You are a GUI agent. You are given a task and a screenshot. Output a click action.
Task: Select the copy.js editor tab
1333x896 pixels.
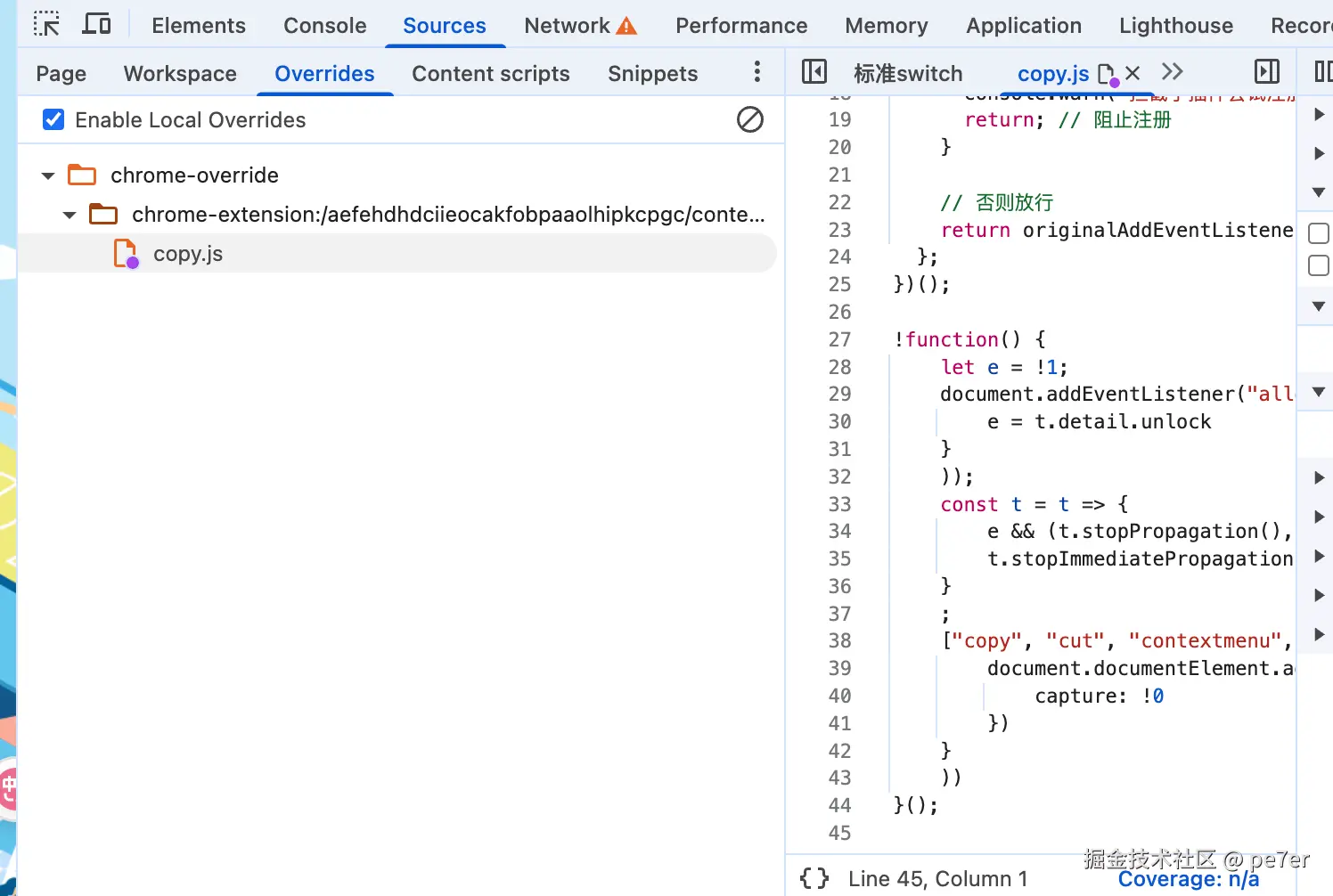pos(1053,74)
